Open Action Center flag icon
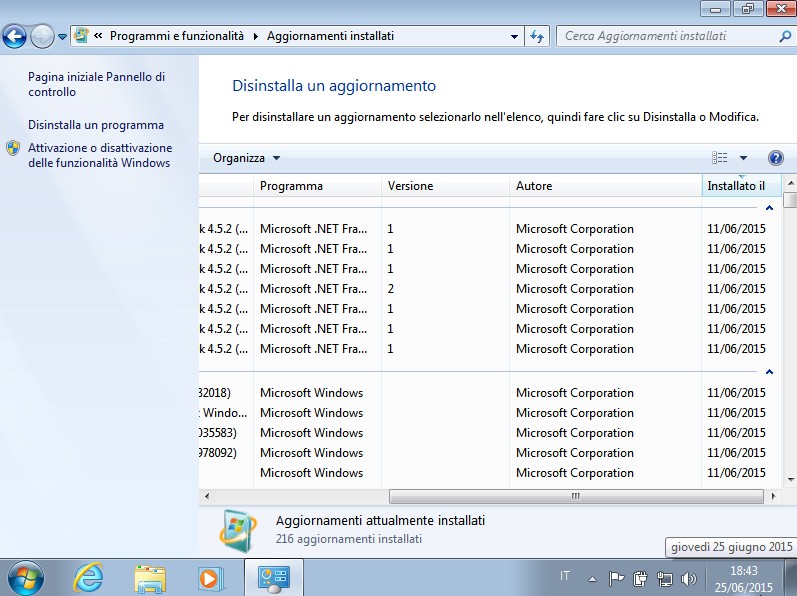This screenshot has width=797, height=596. tap(616, 578)
